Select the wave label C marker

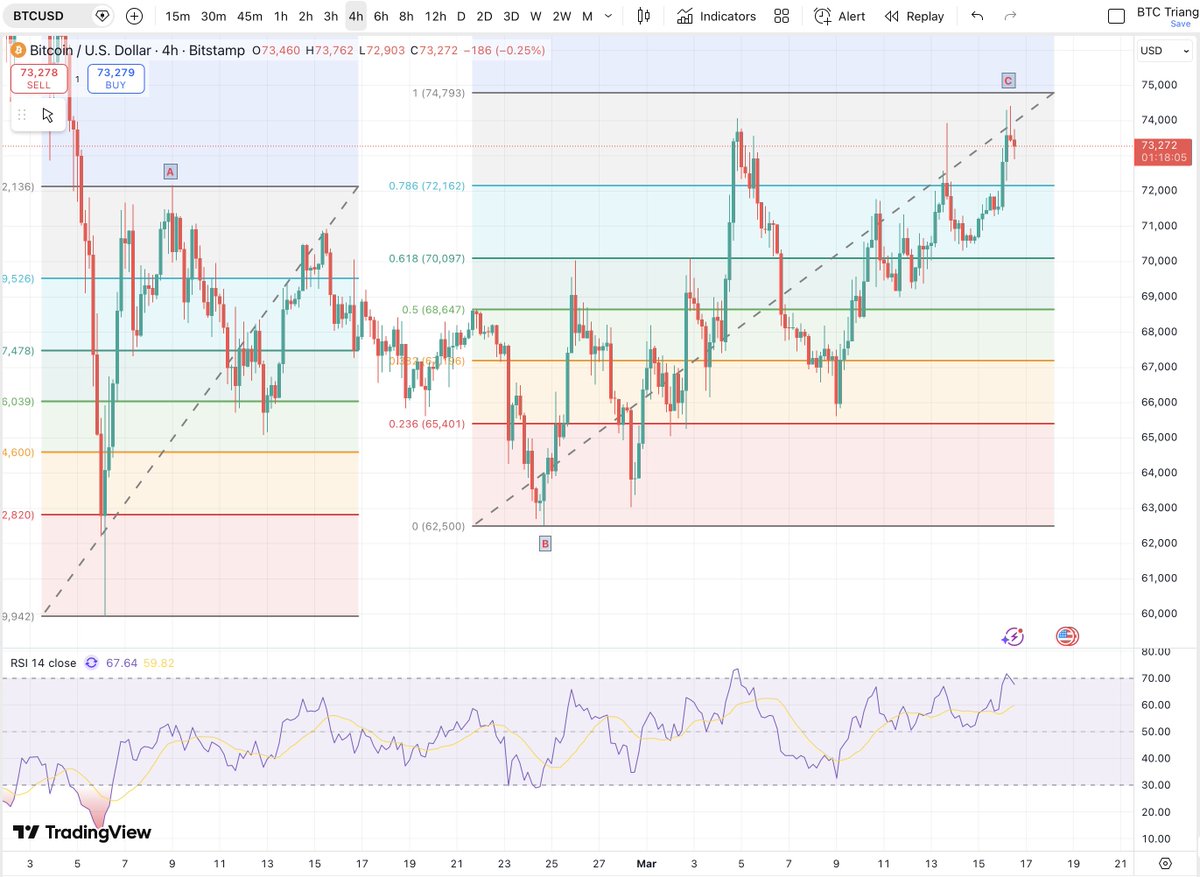click(x=1008, y=80)
